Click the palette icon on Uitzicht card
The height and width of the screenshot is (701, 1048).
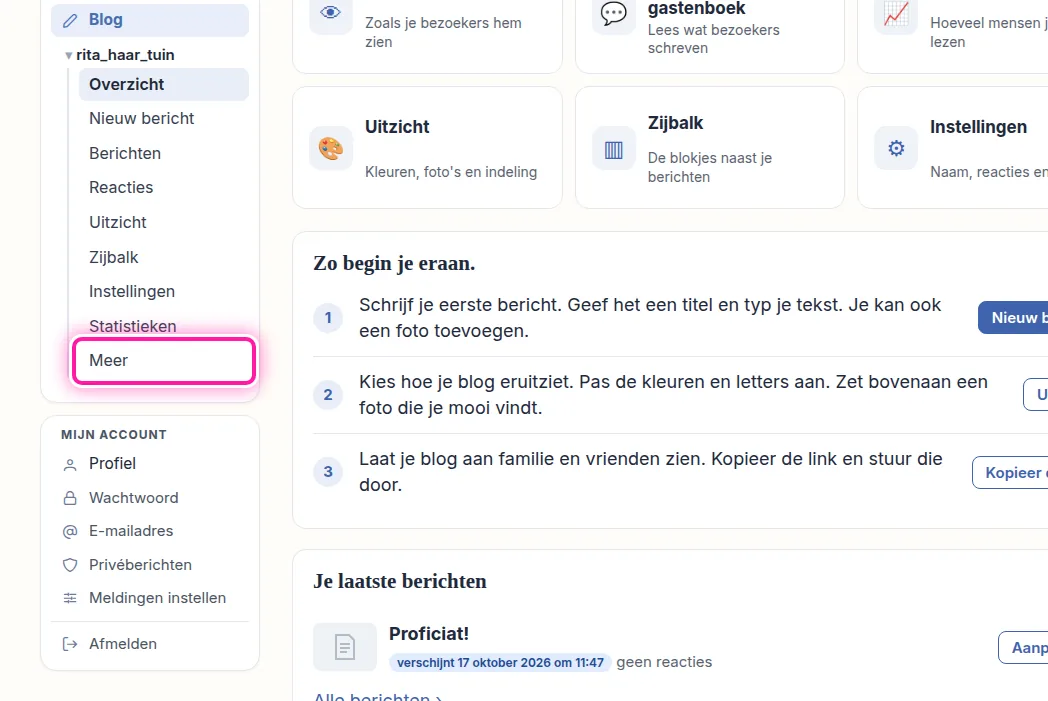[331, 148]
